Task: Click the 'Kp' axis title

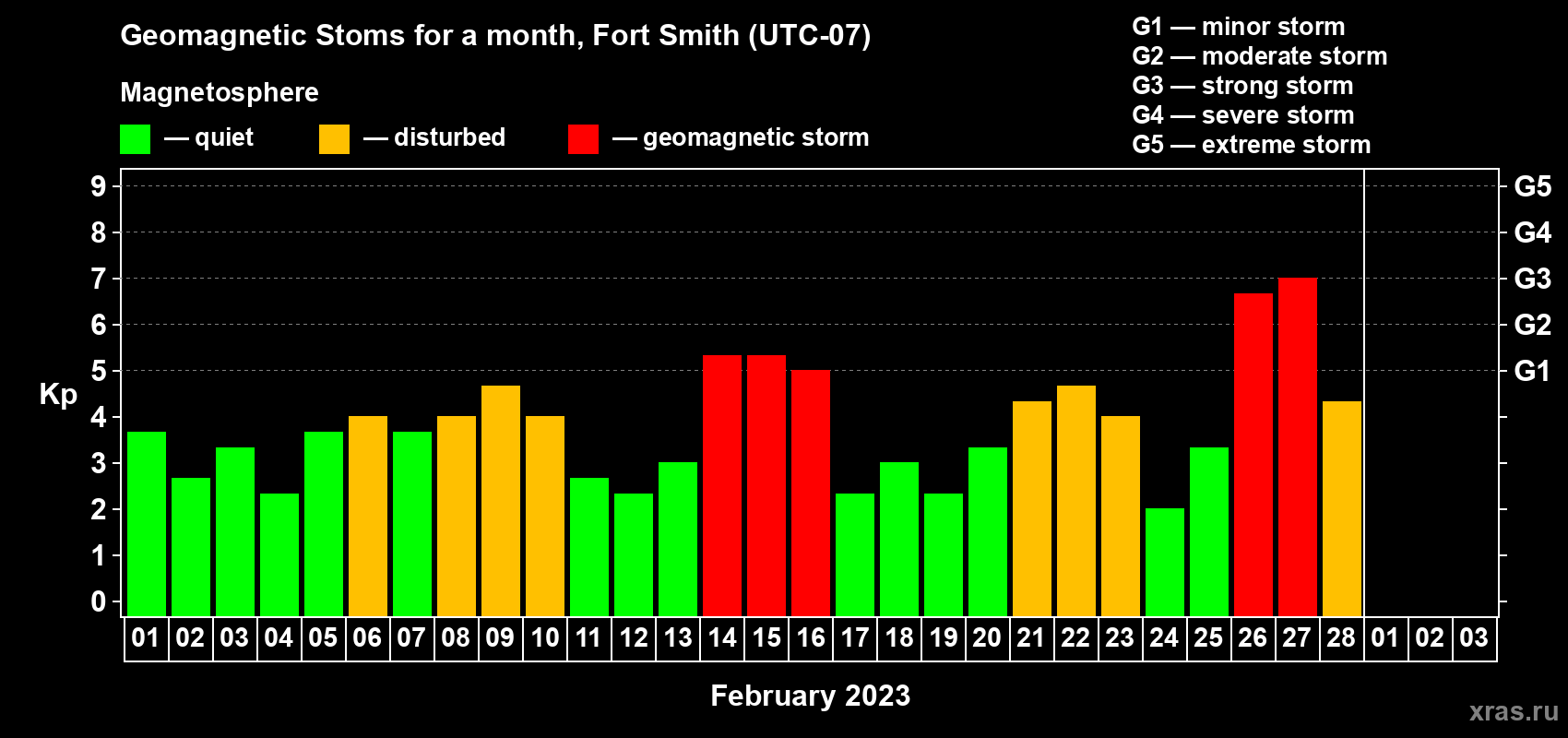Action: tap(58, 394)
